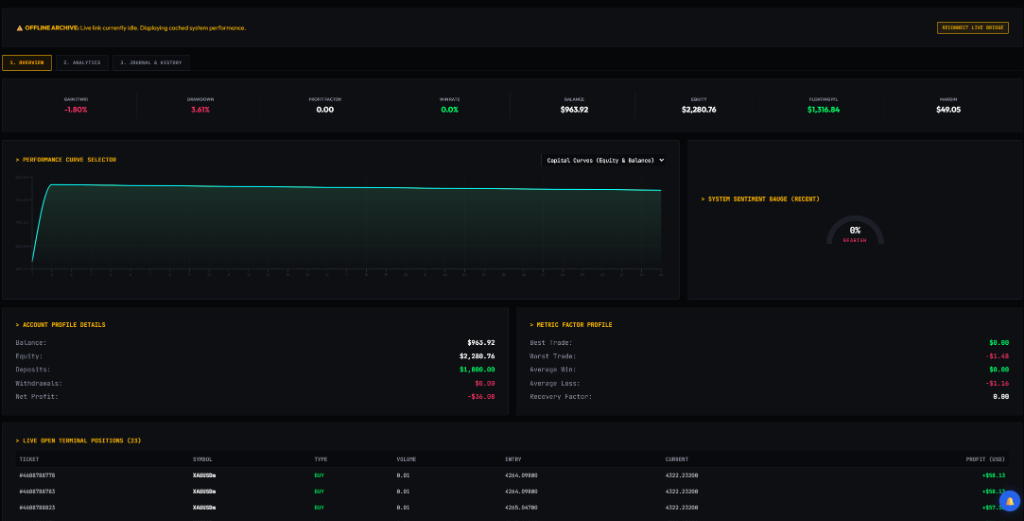Viewport: 1024px width, 521px height.
Task: Click the Current column header
Action: [x=677, y=460]
